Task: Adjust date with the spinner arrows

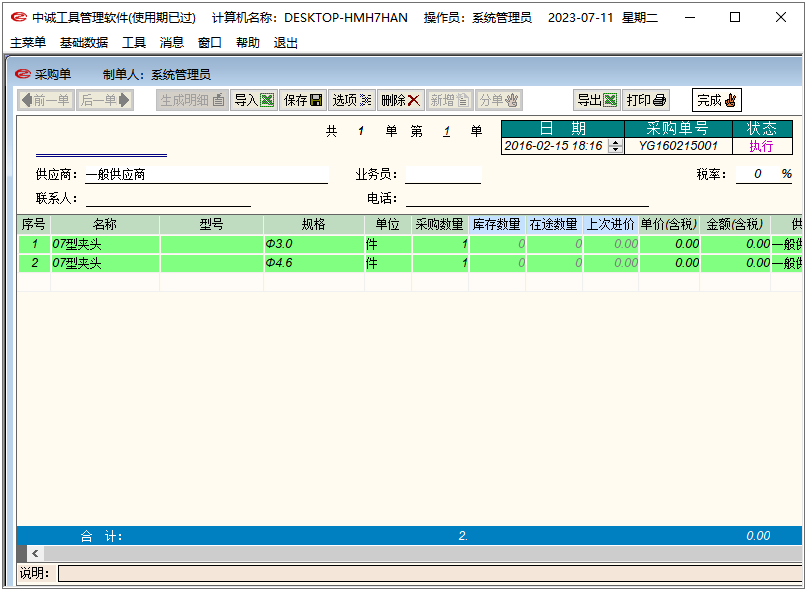Action: click(x=615, y=146)
